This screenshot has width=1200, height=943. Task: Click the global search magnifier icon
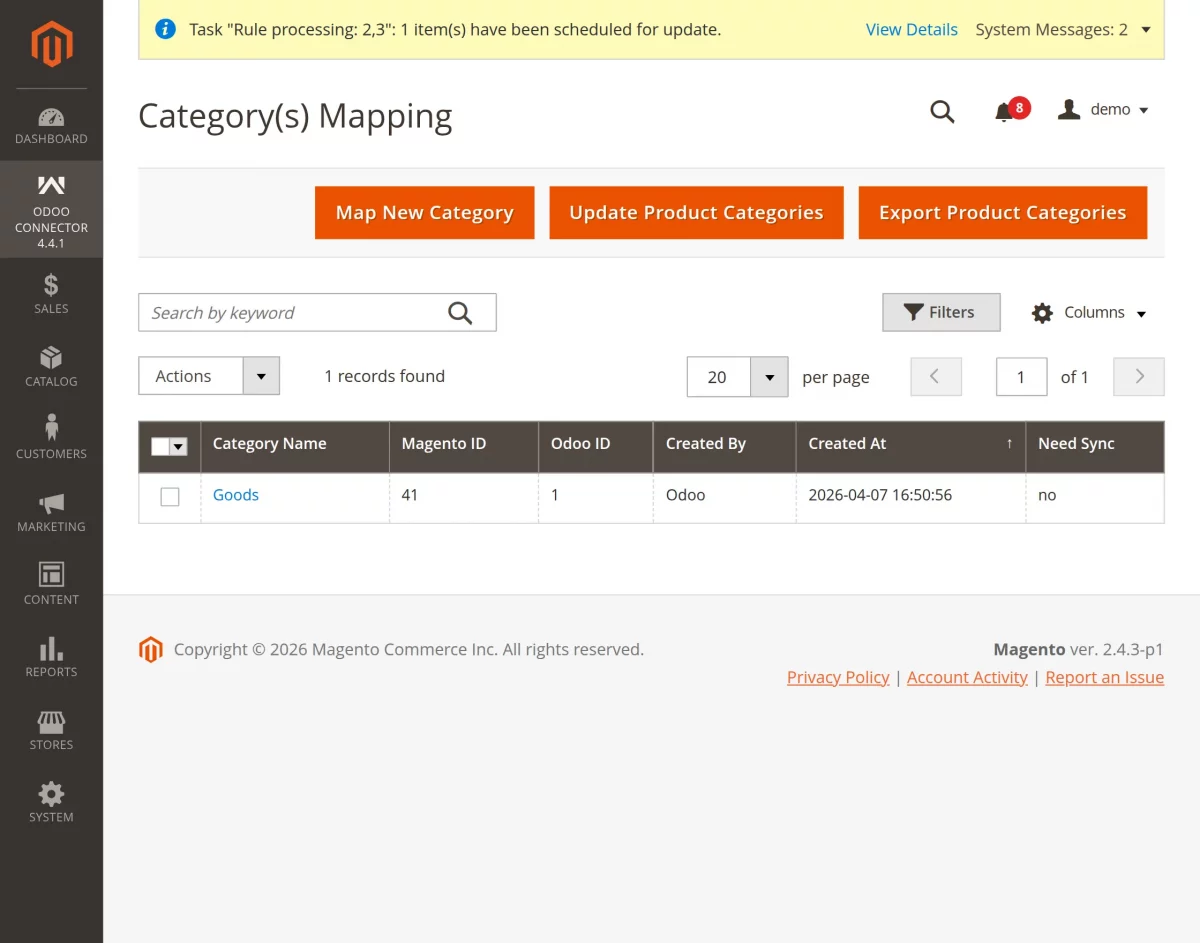coord(942,111)
